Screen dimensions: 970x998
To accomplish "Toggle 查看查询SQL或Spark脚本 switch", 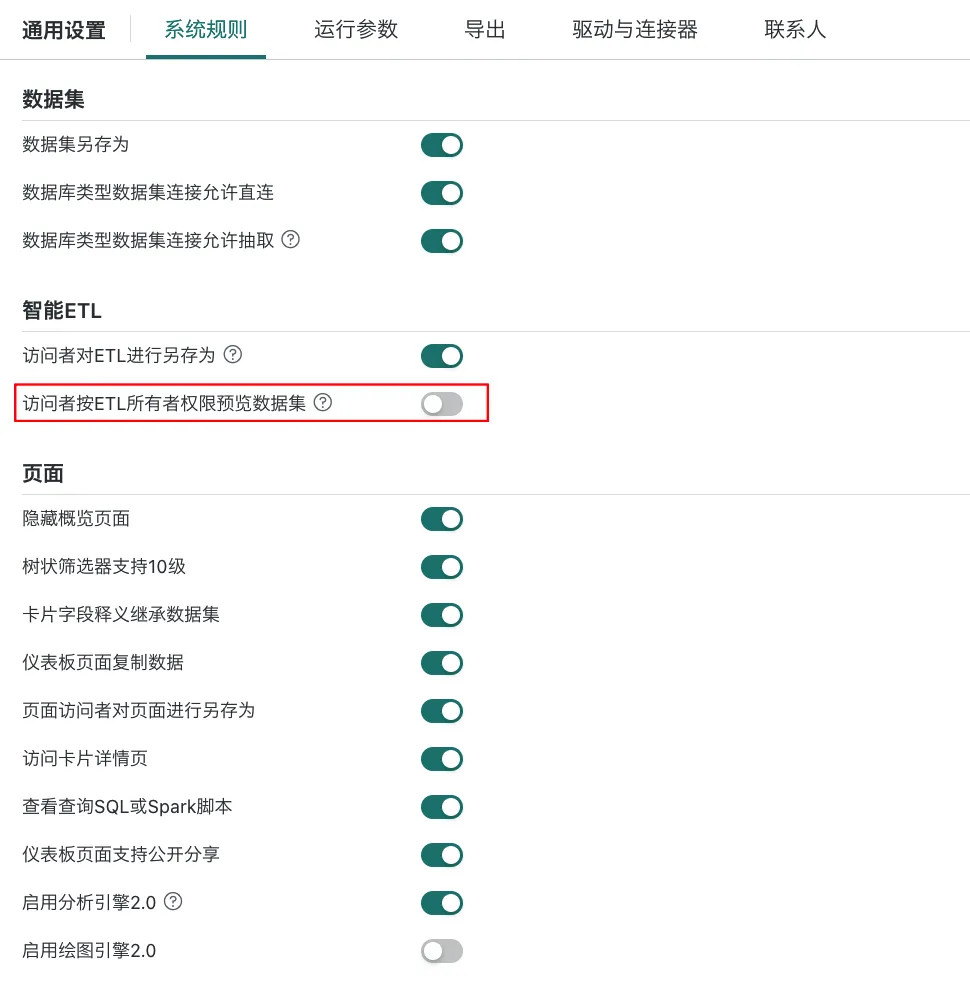I will click(441, 807).
